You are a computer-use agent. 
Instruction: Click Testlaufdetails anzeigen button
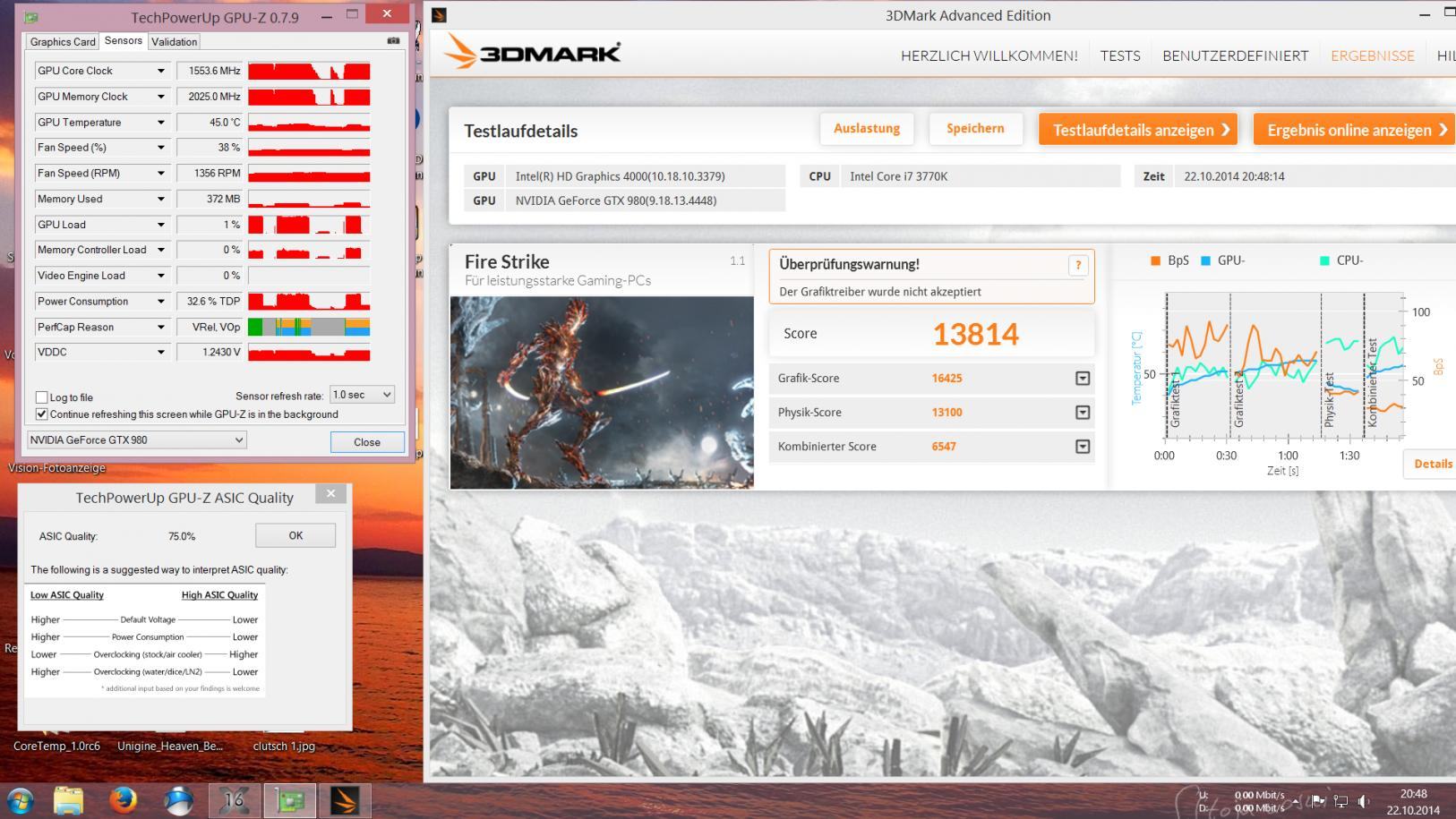tap(1137, 130)
